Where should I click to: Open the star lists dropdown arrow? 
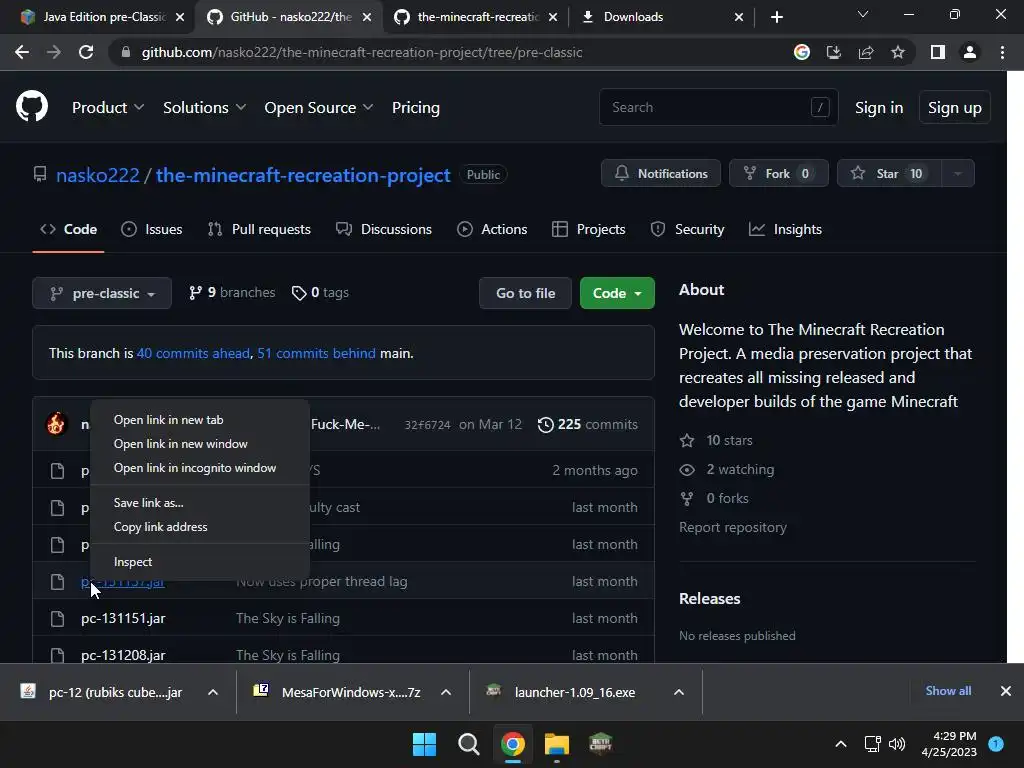958,174
